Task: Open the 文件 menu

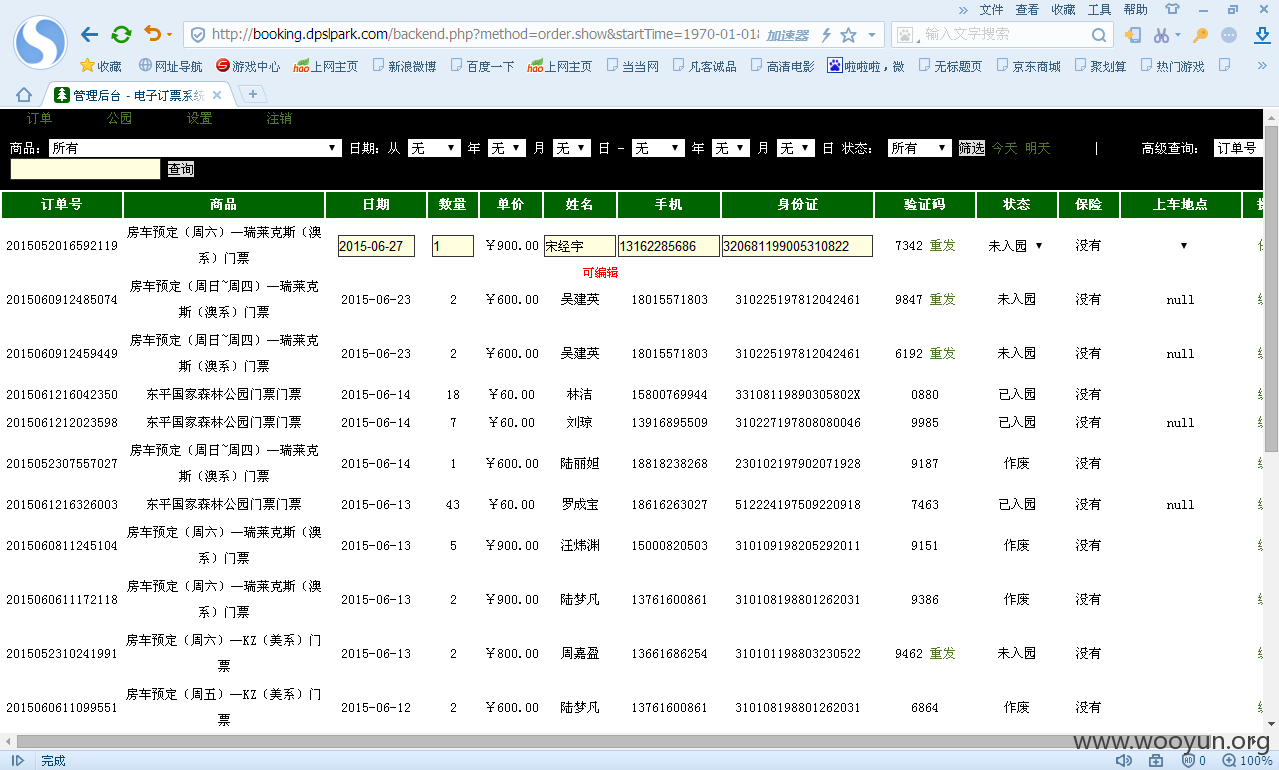Action: coord(991,9)
